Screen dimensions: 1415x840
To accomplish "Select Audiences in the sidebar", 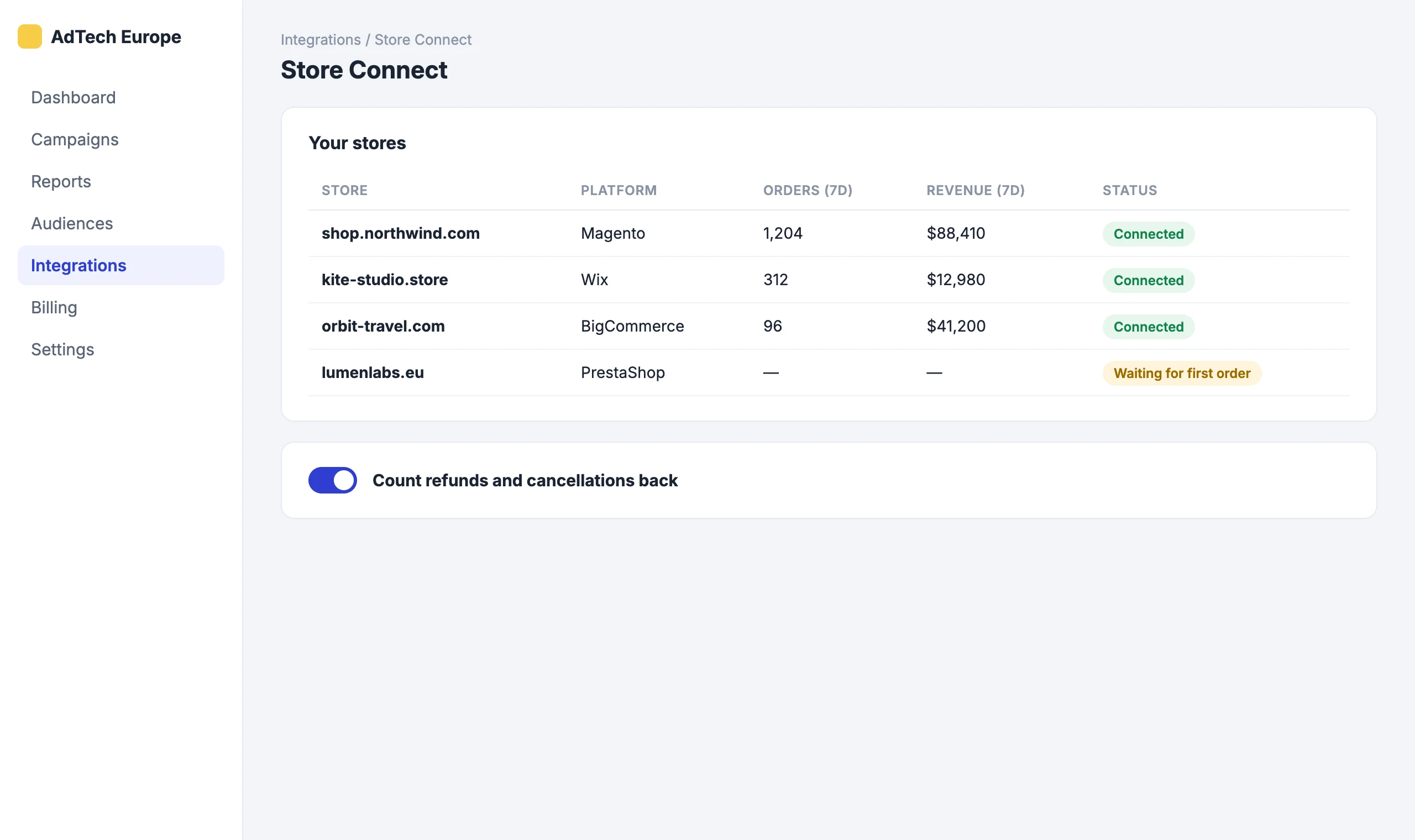I will click(120, 224).
